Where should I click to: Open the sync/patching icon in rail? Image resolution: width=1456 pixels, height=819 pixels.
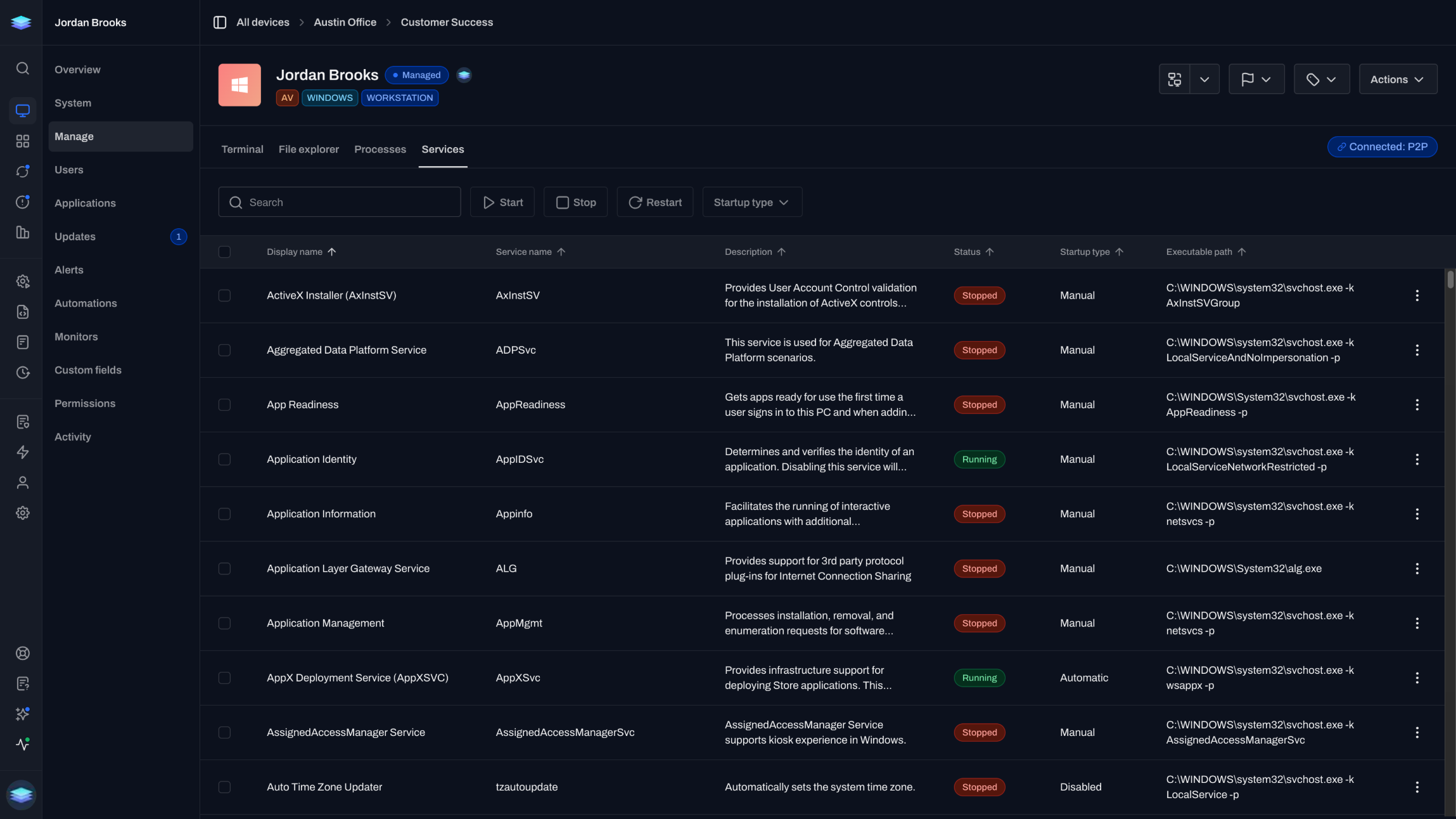point(22,171)
